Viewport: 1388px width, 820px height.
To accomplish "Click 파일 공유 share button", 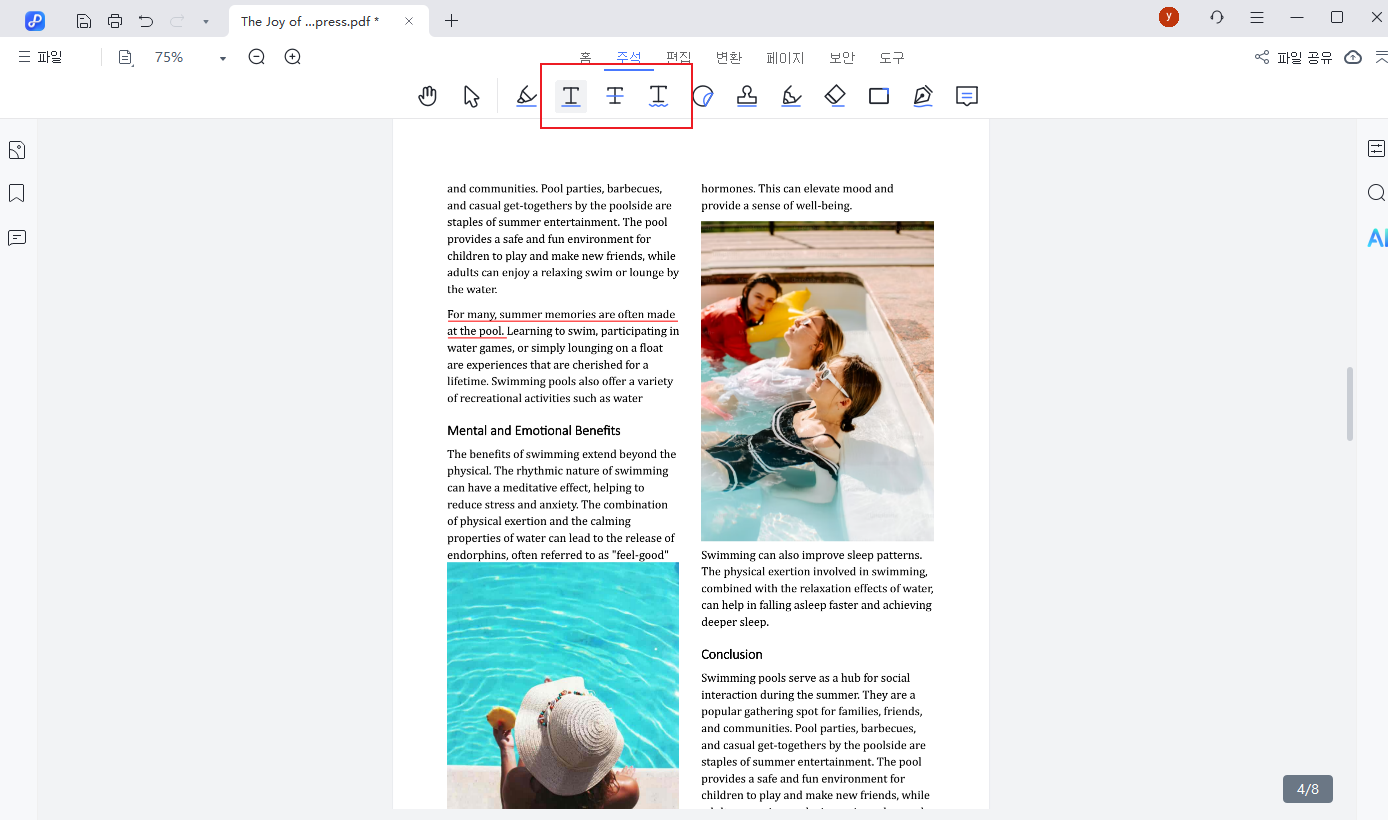I will coord(1294,57).
